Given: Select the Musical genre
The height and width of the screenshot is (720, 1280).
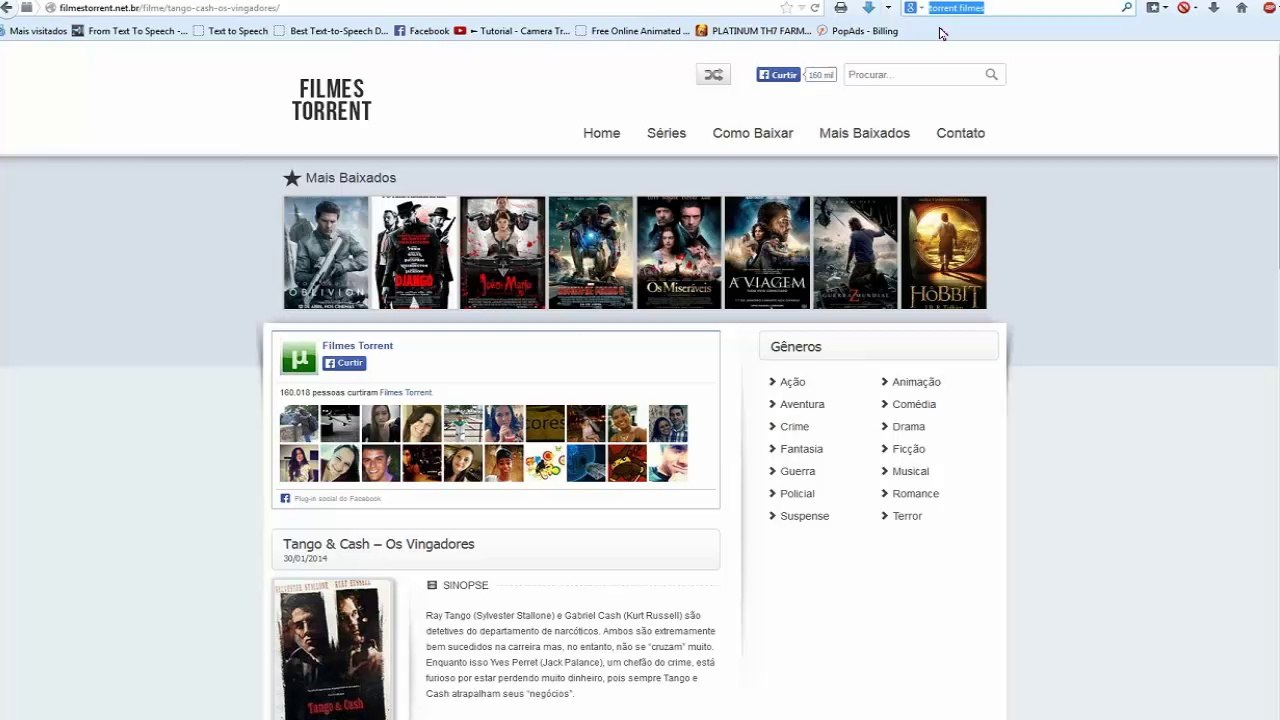Looking at the screenshot, I should (910, 471).
